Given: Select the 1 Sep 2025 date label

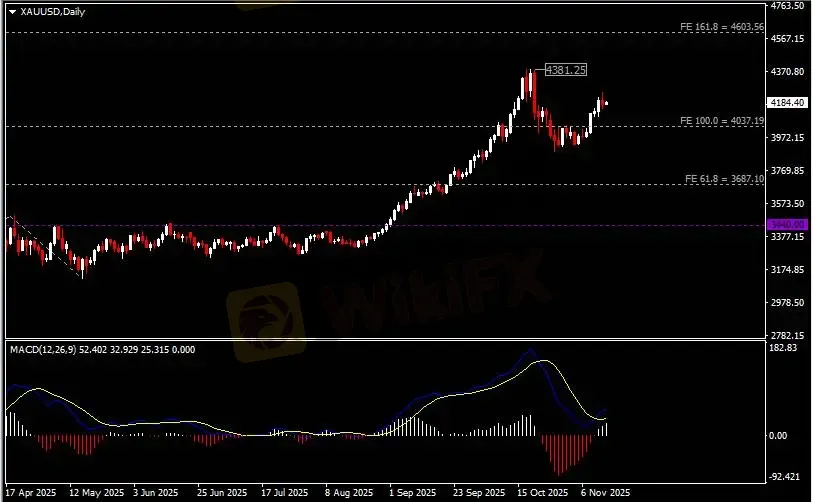Looking at the screenshot, I should [x=413, y=493].
